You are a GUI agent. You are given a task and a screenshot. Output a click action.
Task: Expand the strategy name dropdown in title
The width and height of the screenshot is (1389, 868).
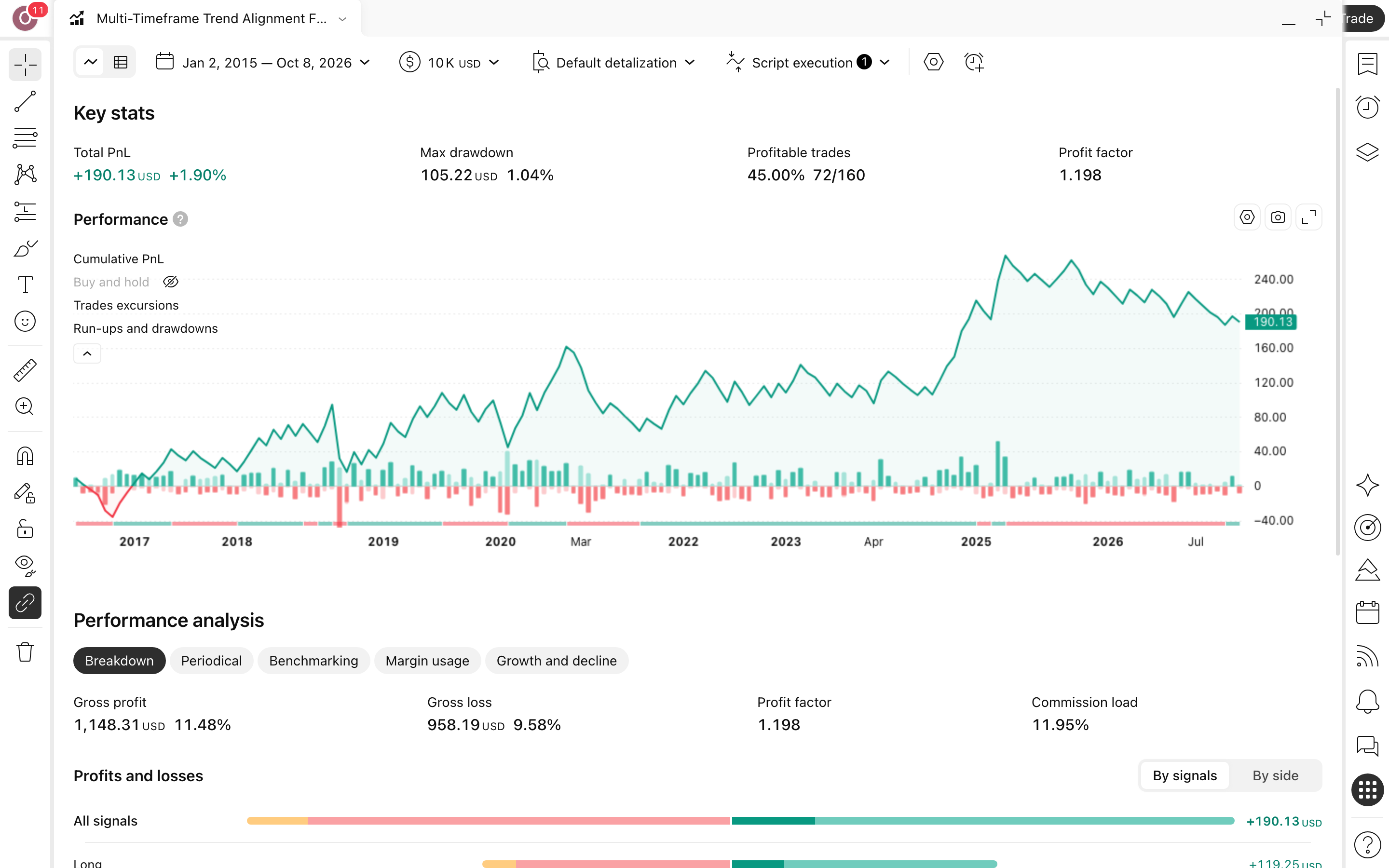tap(342, 19)
